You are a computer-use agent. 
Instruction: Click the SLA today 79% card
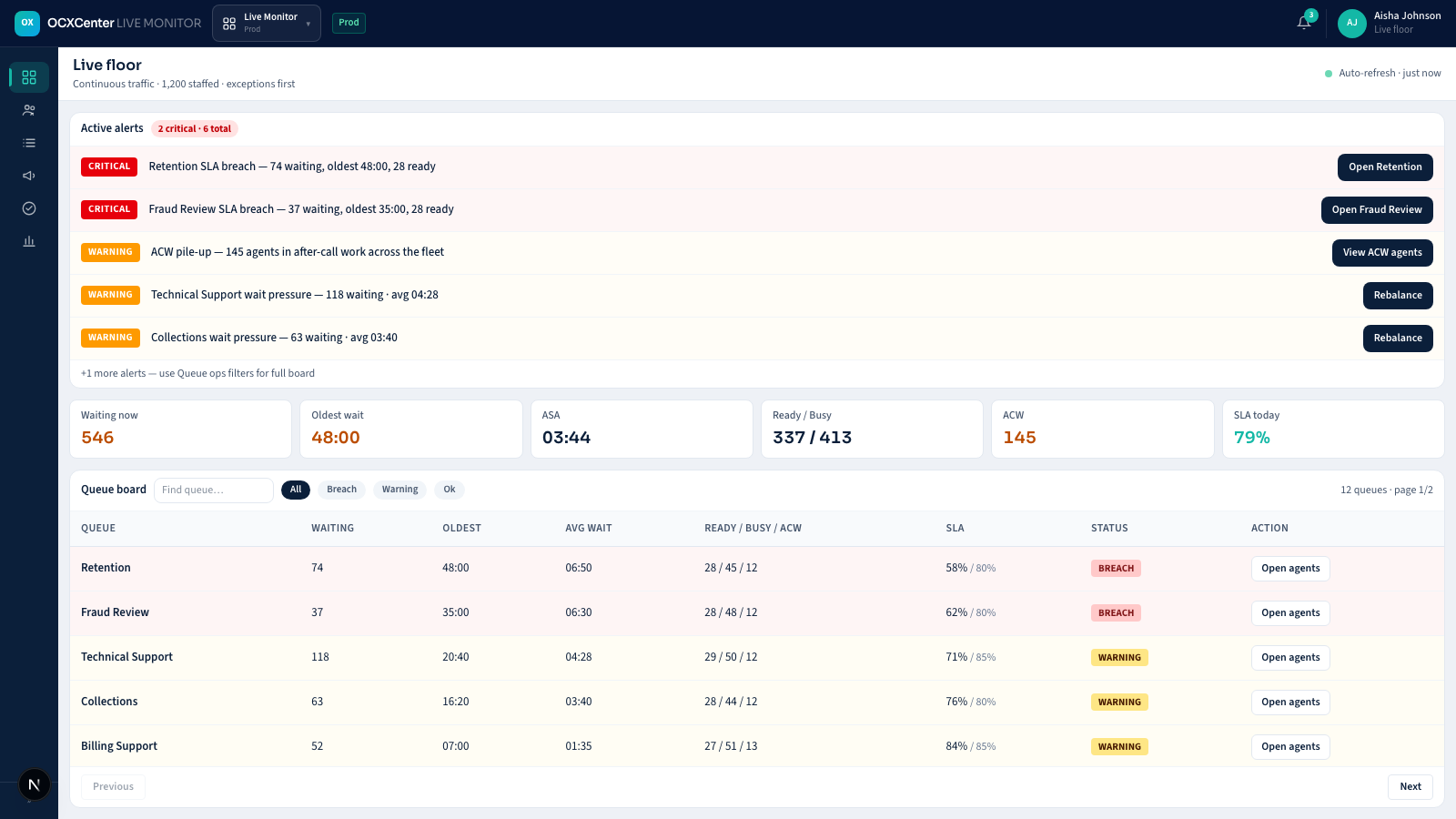pyautogui.click(x=1333, y=430)
